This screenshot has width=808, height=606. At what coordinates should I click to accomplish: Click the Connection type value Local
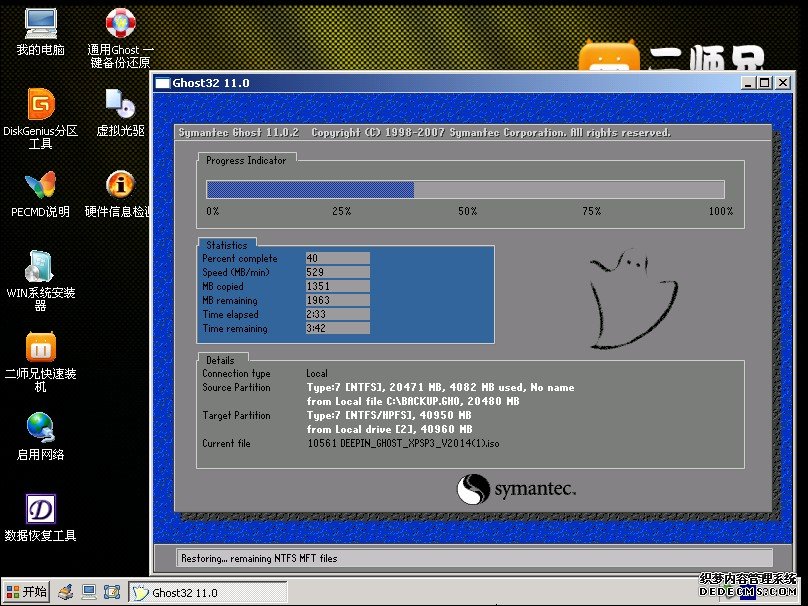(x=317, y=374)
